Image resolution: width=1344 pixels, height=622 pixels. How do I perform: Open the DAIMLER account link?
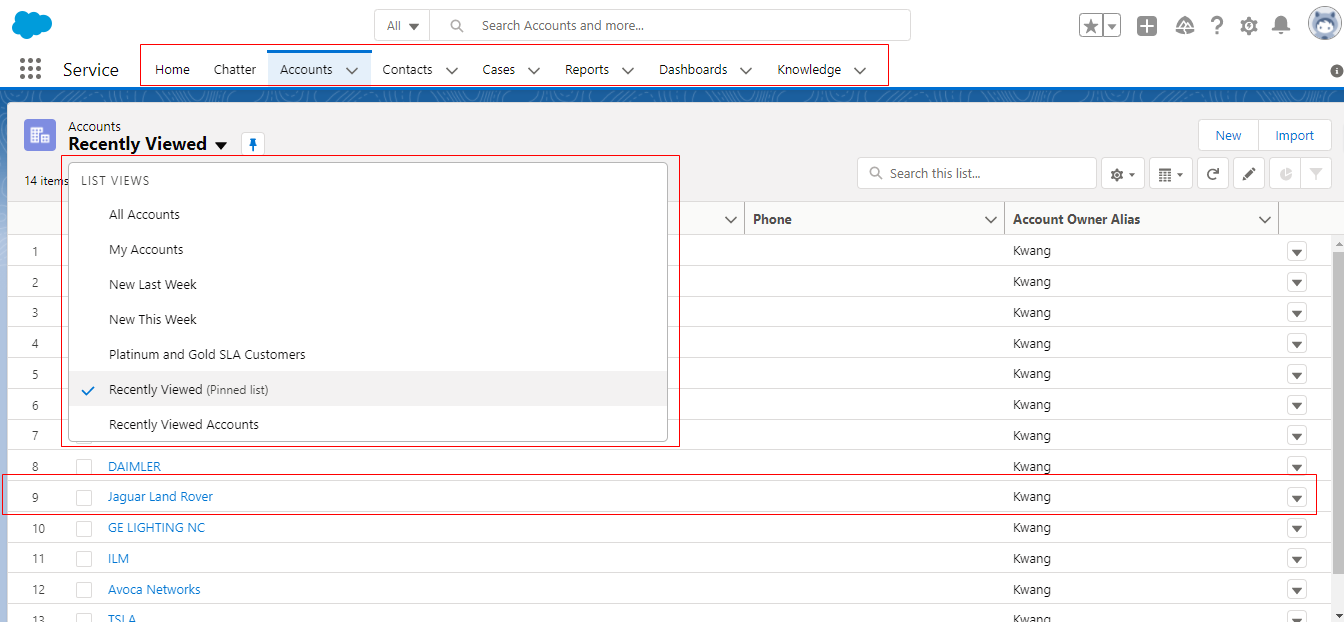point(134,467)
